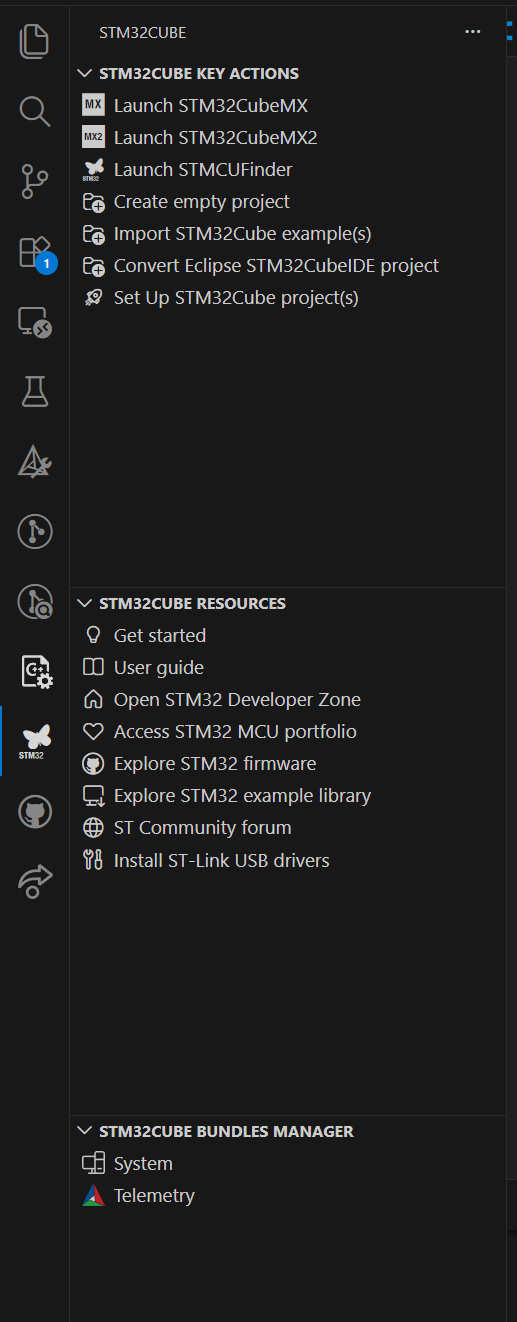Collapse the STM32CUBE KEY ACTIONS section
Screen dimensions: 517x1322
point(84,73)
